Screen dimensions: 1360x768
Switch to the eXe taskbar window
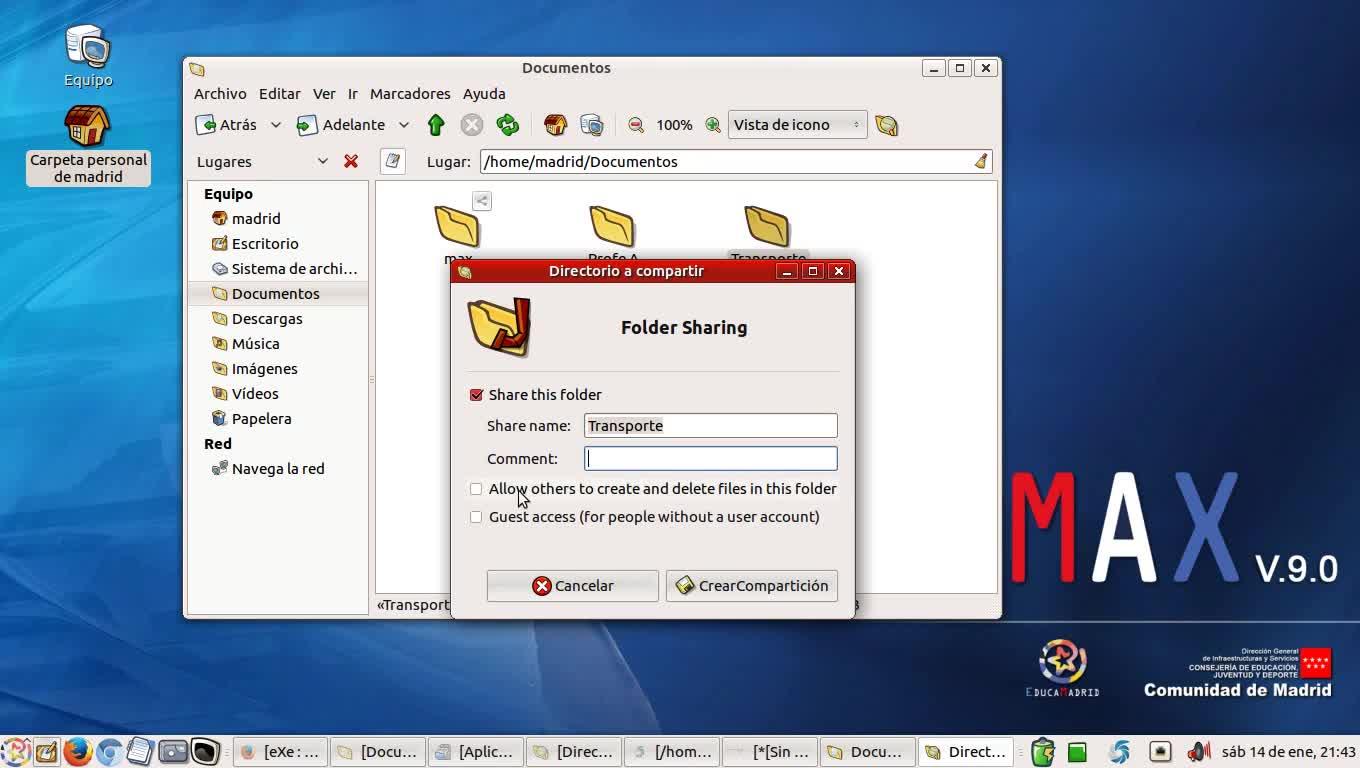(x=281, y=752)
